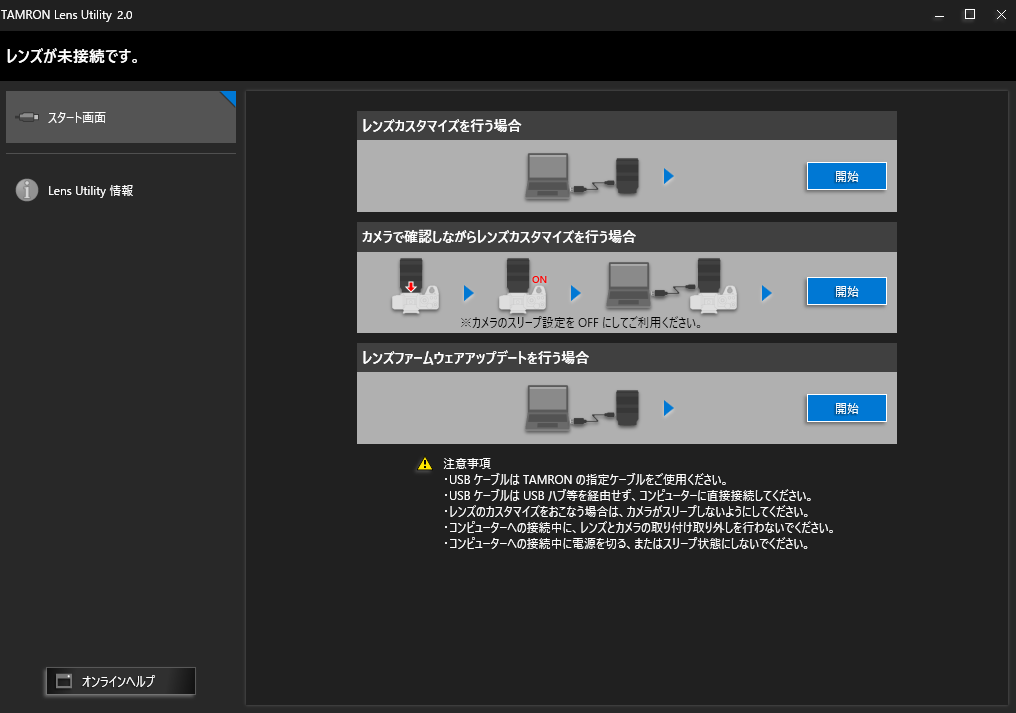The height and width of the screenshot is (713, 1016).
Task: Click the レンズファームウェアアップデートを行う場合 heading
Action: click(x=475, y=358)
